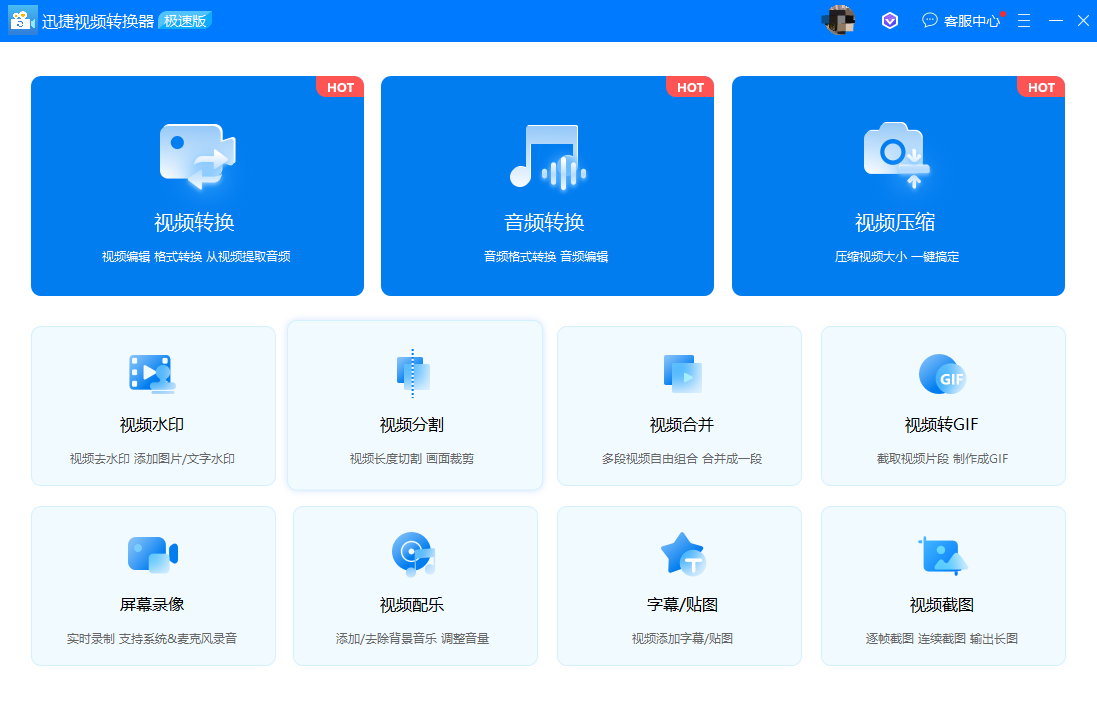
Task: Open the hamburger menu in title bar
Action: (1024, 20)
